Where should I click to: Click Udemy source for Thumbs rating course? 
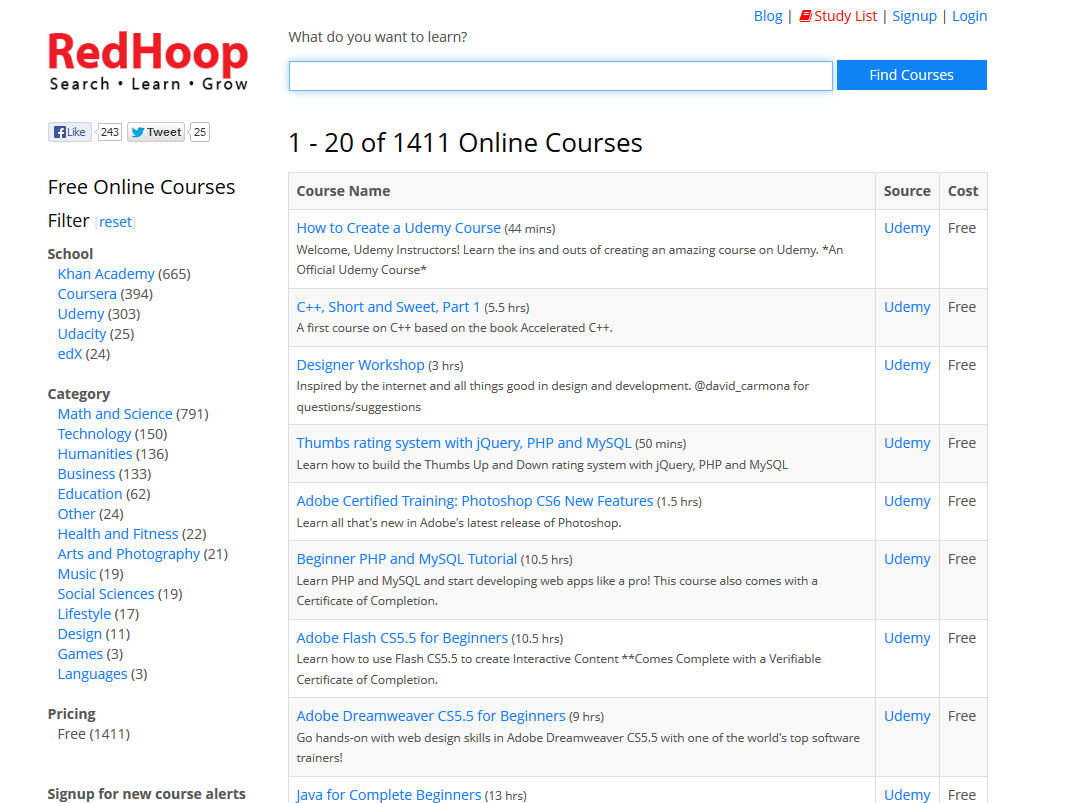(x=907, y=443)
